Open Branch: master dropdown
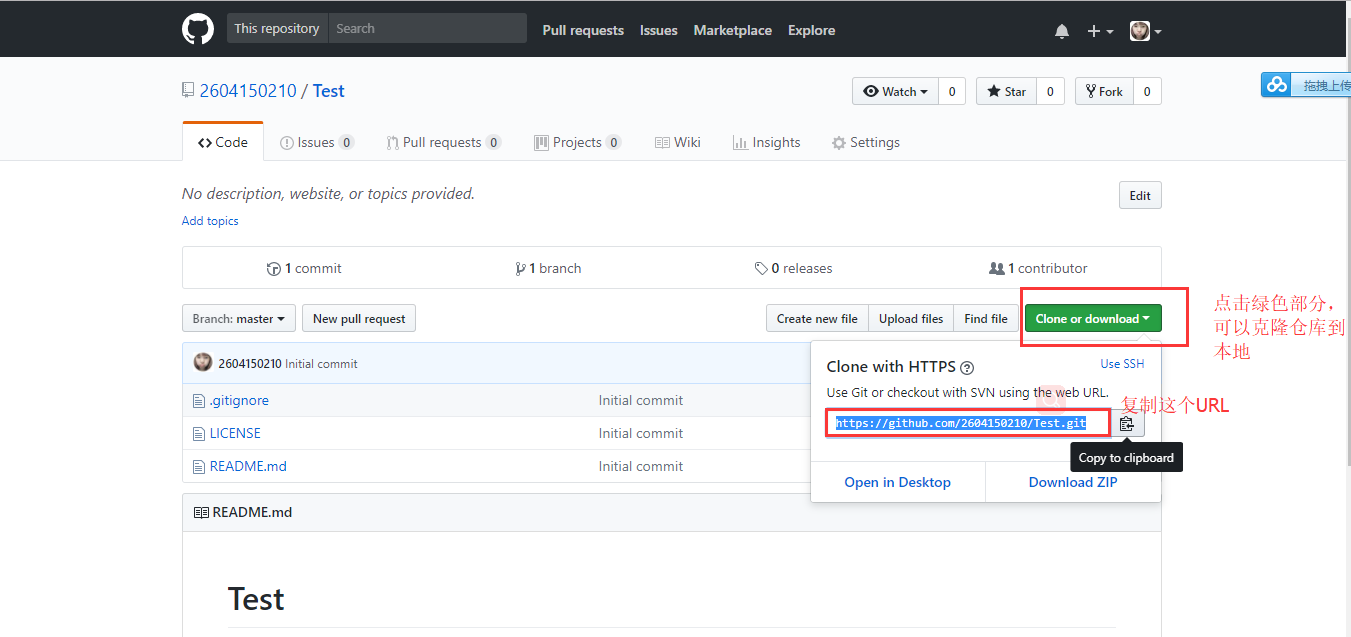The width and height of the screenshot is (1351, 637). [x=239, y=318]
